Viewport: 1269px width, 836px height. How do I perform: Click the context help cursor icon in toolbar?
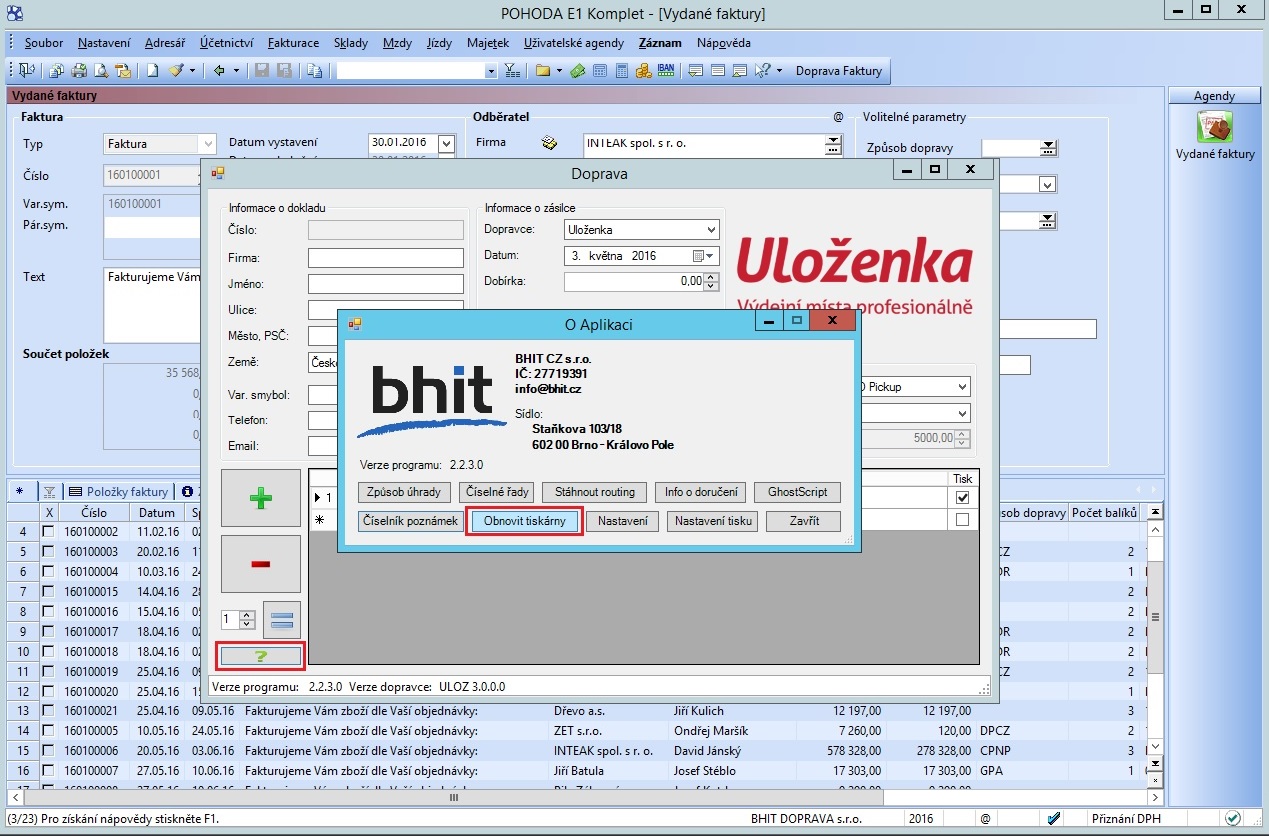[763, 71]
